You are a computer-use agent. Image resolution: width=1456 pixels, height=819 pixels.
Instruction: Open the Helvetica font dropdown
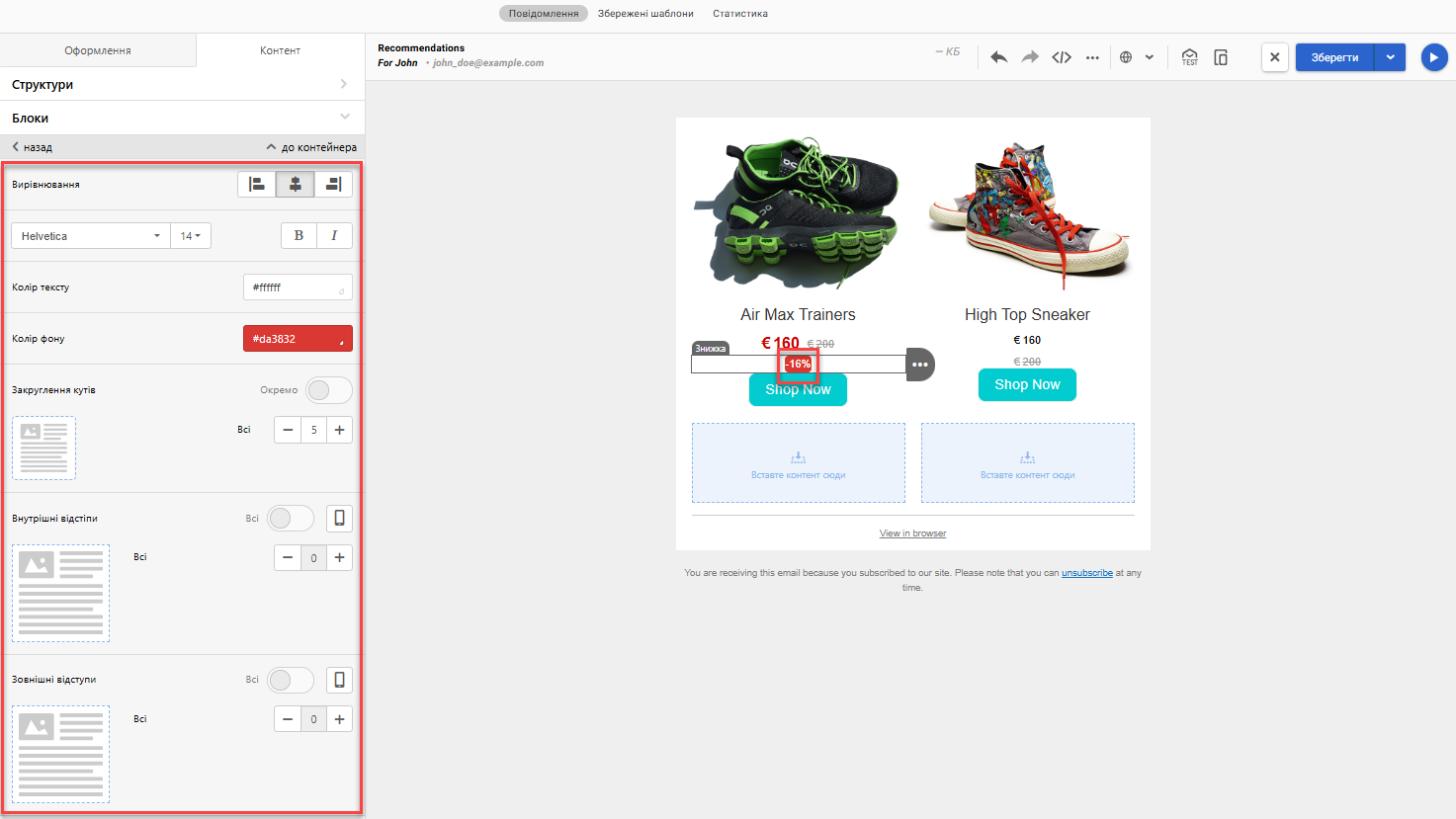pos(91,236)
